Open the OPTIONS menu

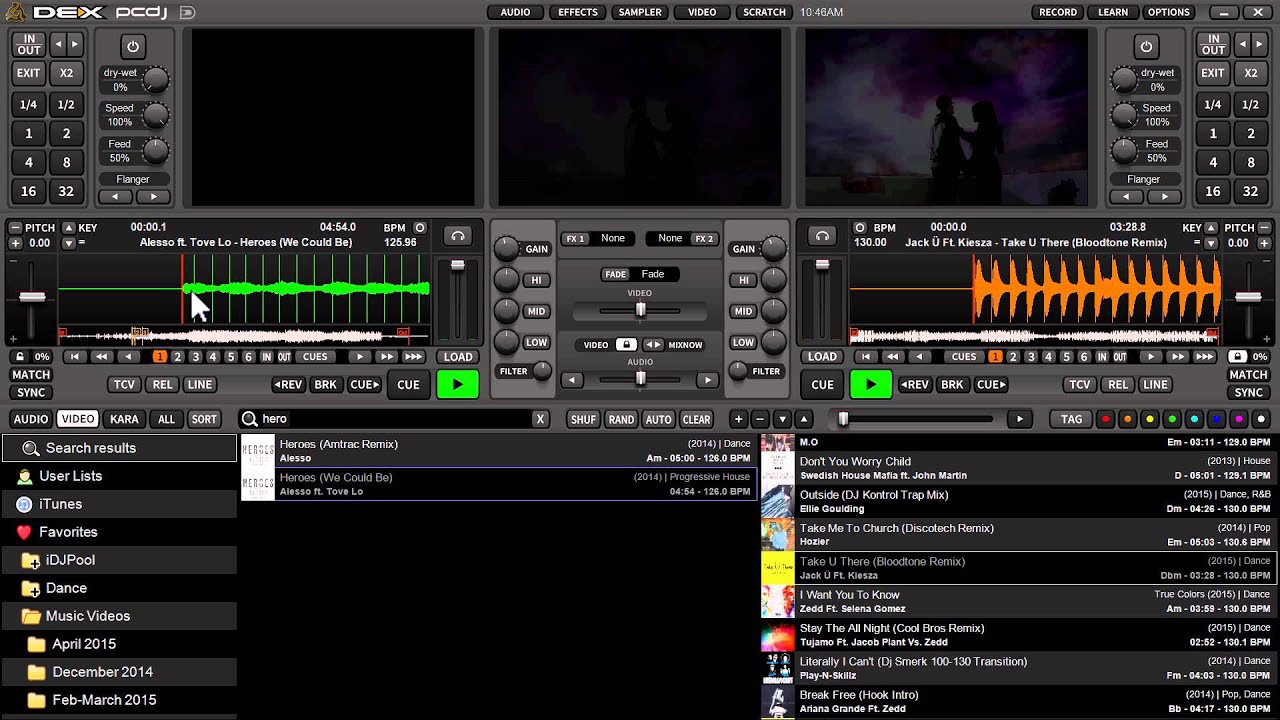[1168, 12]
